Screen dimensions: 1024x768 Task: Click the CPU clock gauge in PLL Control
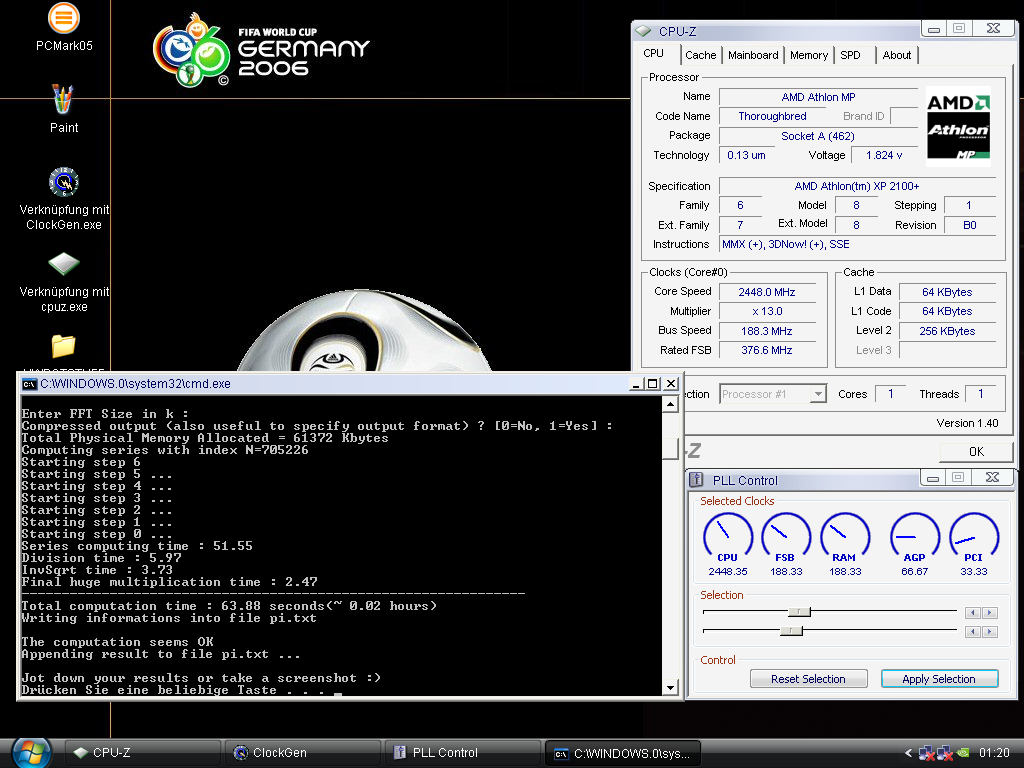point(728,537)
